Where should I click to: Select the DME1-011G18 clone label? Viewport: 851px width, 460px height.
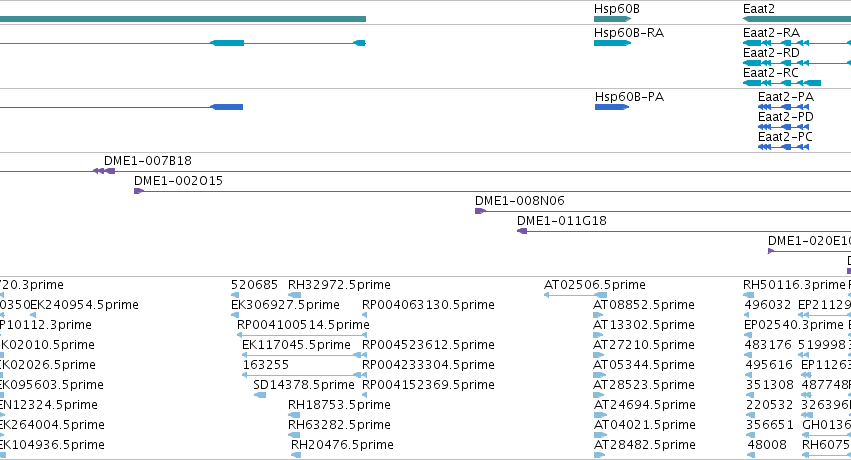point(562,221)
